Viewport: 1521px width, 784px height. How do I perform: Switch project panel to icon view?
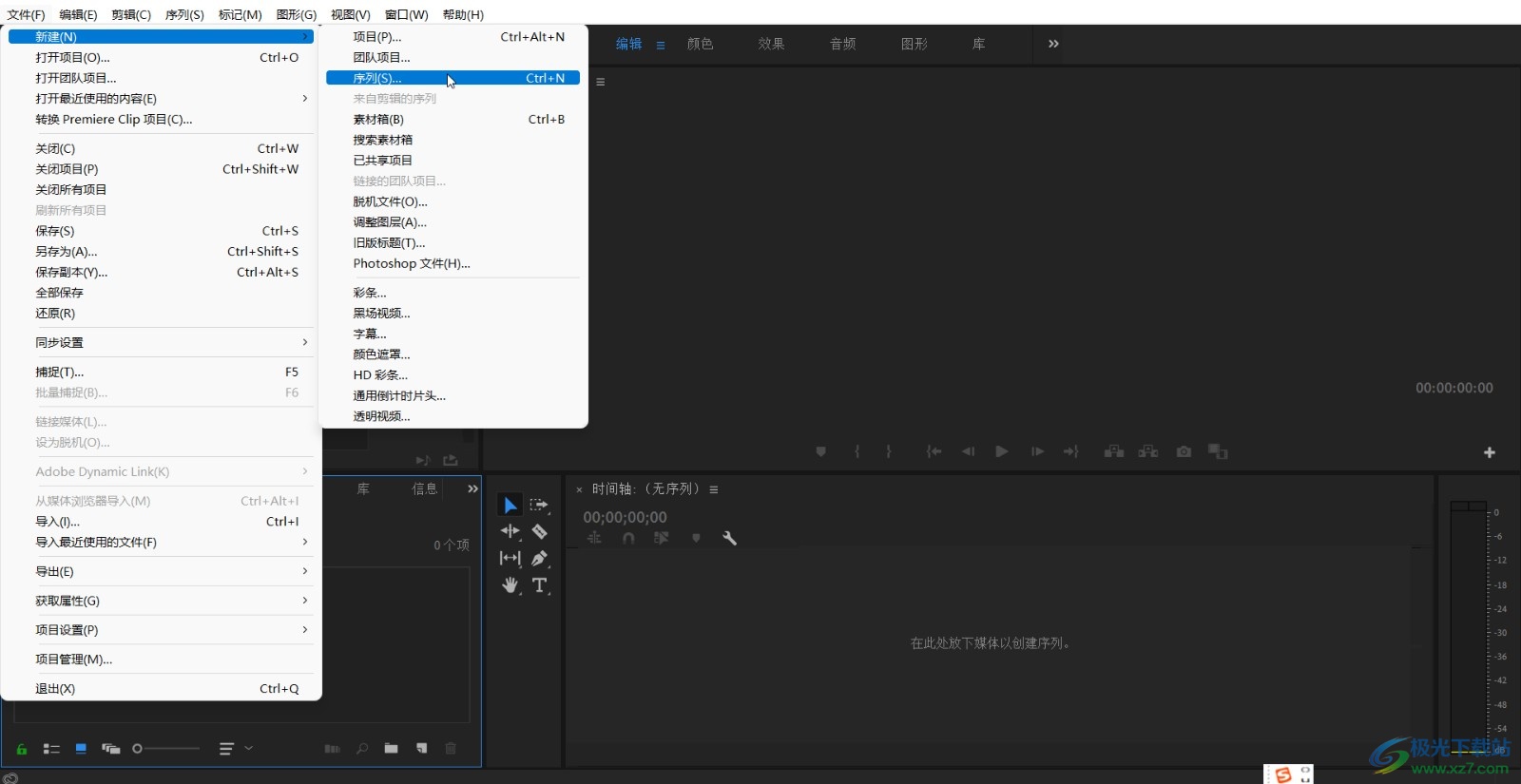pyautogui.click(x=81, y=749)
